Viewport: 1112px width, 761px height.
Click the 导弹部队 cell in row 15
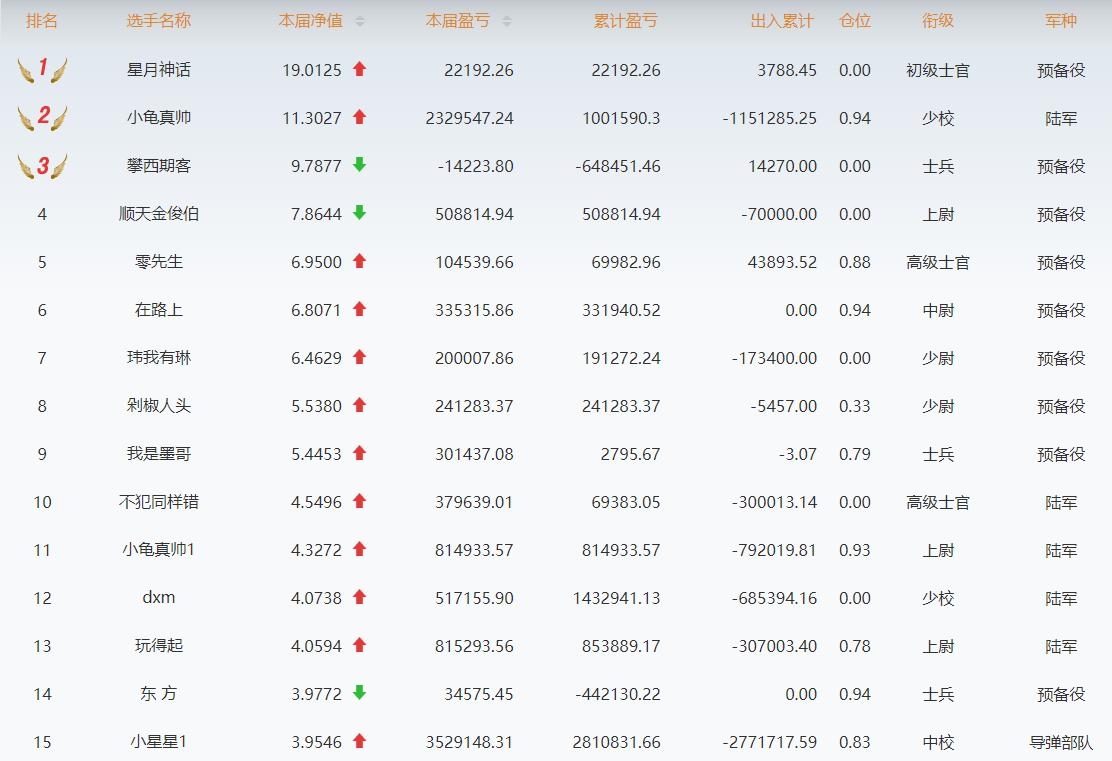pyautogui.click(x=1060, y=742)
